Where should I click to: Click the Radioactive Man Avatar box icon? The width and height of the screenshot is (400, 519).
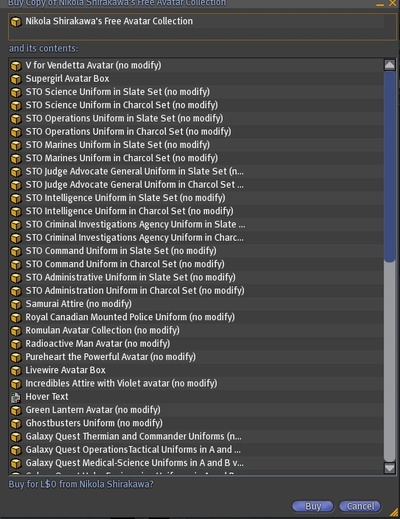pyautogui.click(x=16, y=344)
